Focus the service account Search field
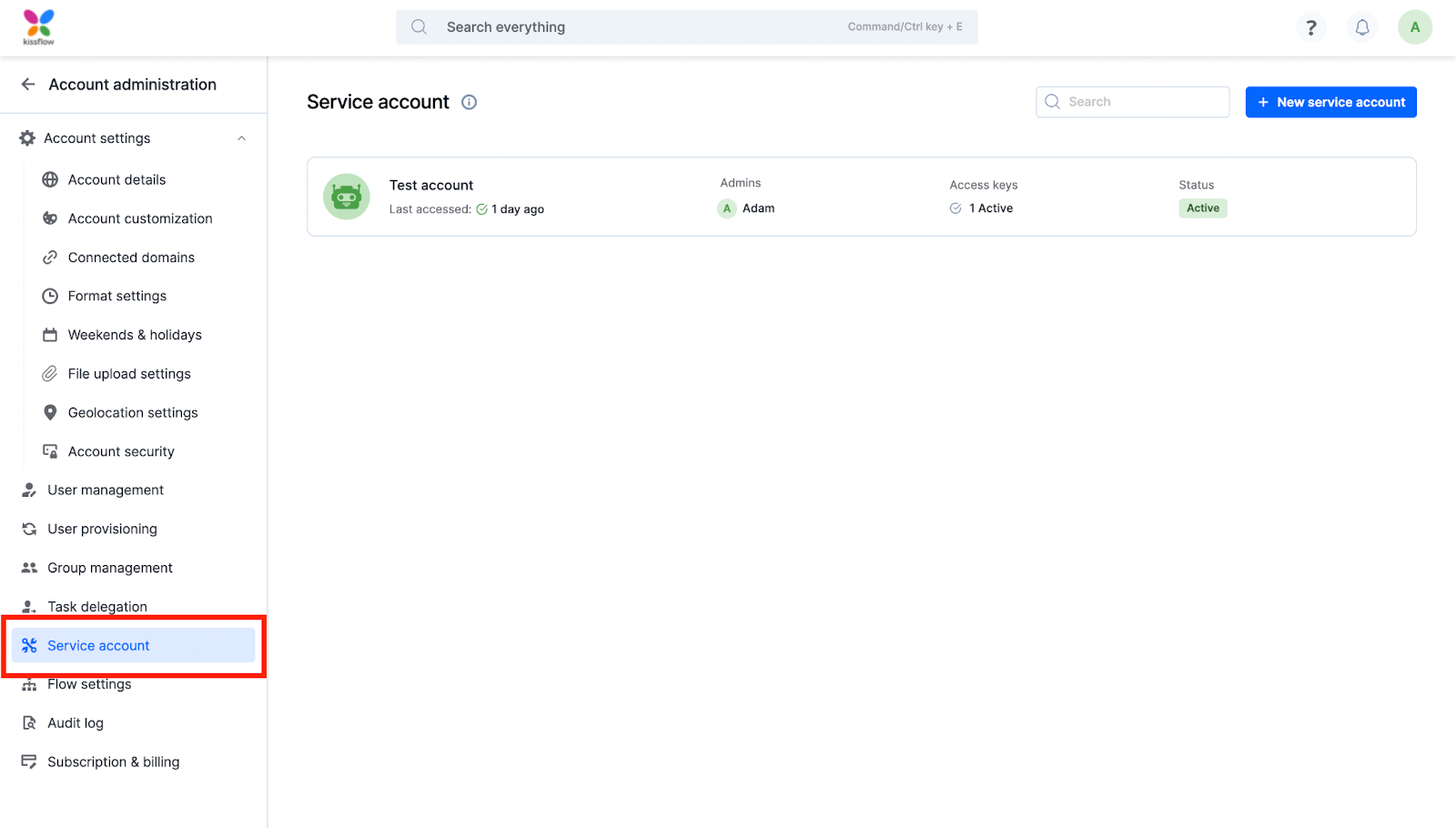This screenshot has width=1456, height=828. pos(1133,102)
